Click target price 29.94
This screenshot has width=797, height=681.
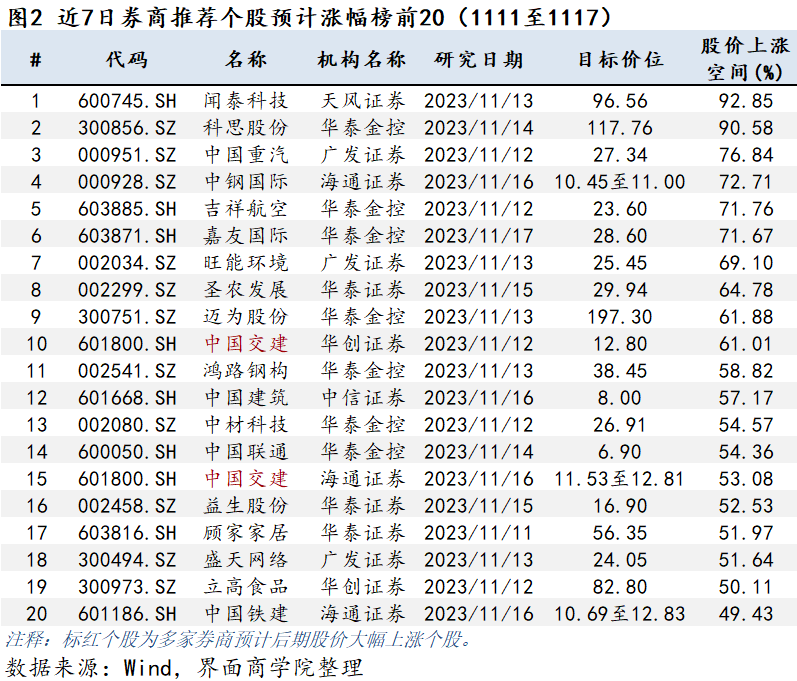coord(620,289)
